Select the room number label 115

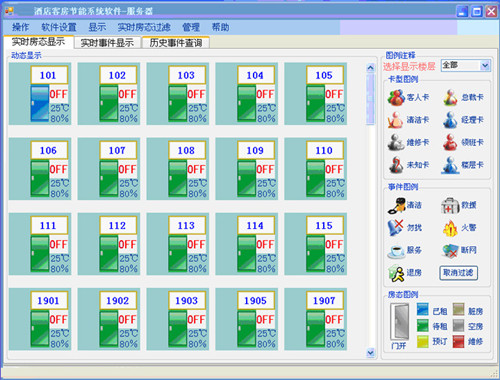tap(324, 226)
